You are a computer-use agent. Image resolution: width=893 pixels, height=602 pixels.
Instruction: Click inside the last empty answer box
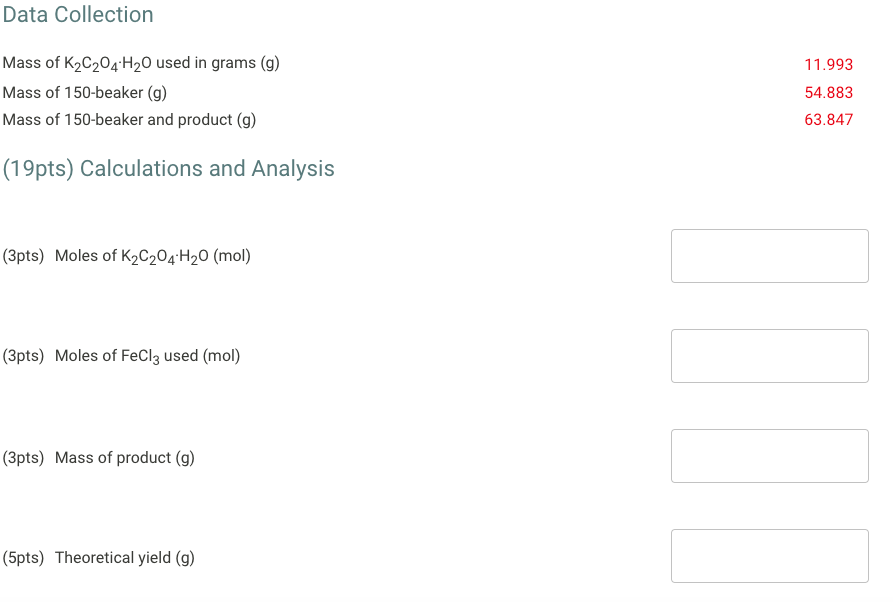(x=769, y=555)
